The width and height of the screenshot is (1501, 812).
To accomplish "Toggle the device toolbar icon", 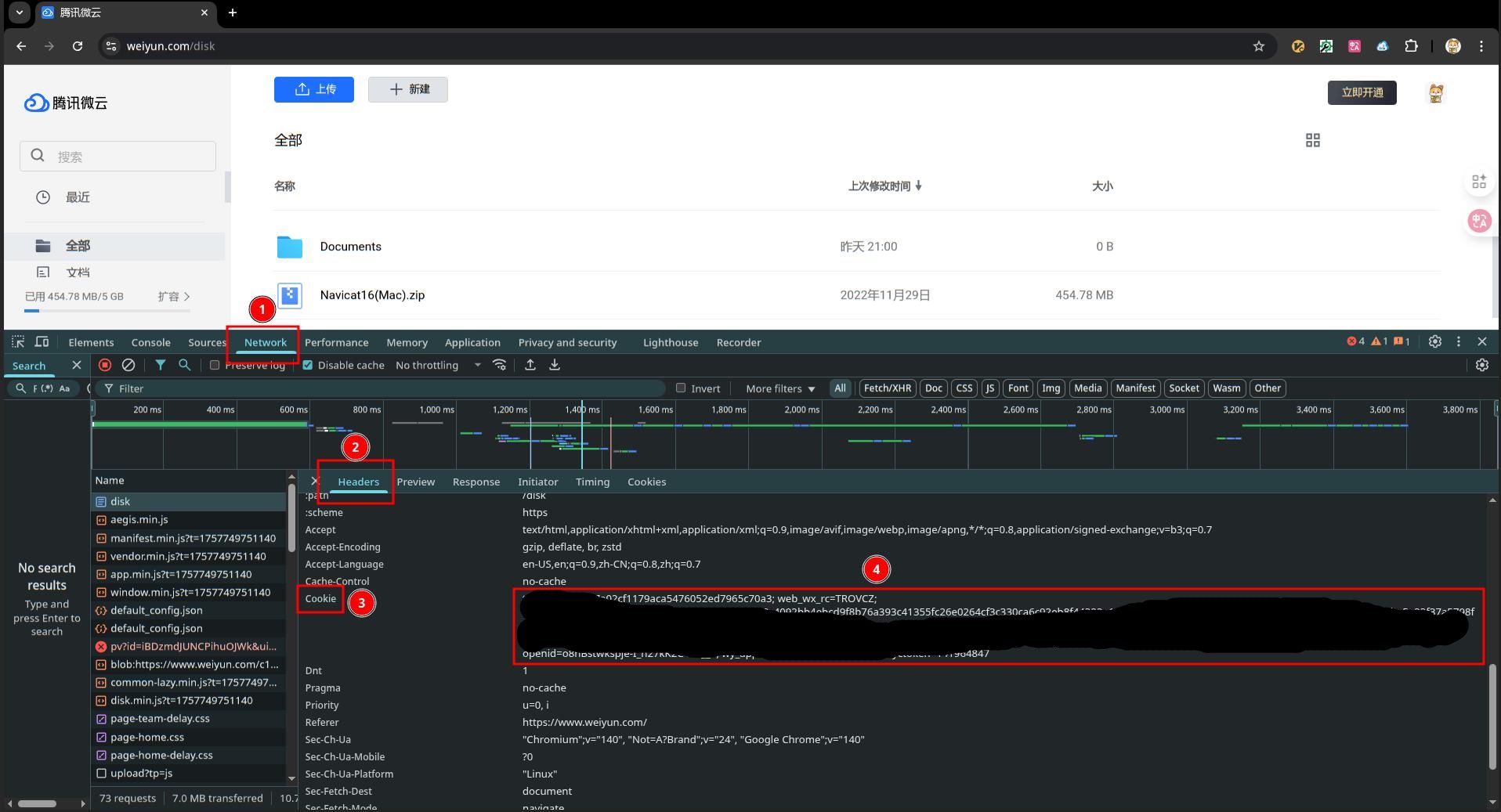I will coord(42,342).
